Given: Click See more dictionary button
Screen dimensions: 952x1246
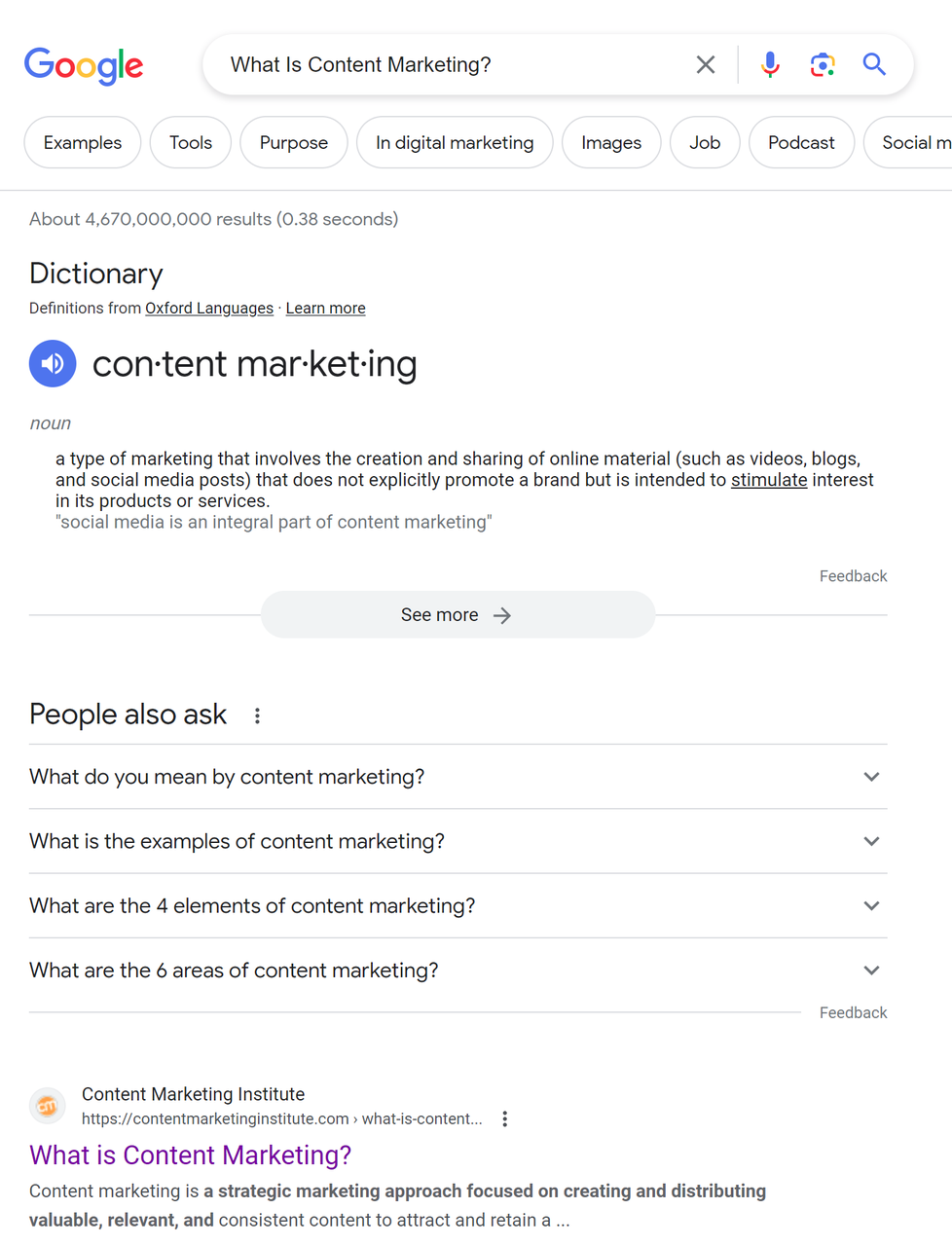Looking at the screenshot, I should point(458,614).
